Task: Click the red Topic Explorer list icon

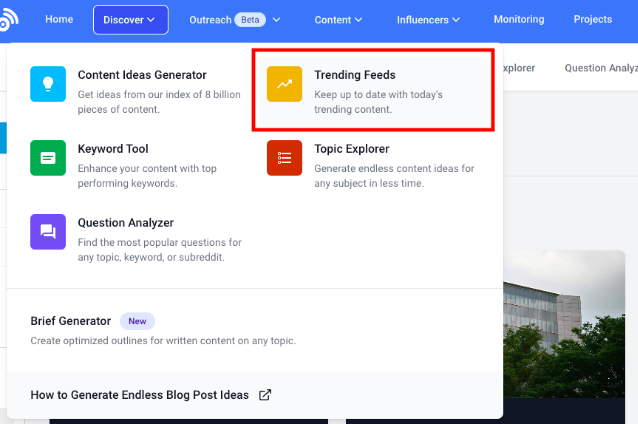Action: (284, 159)
